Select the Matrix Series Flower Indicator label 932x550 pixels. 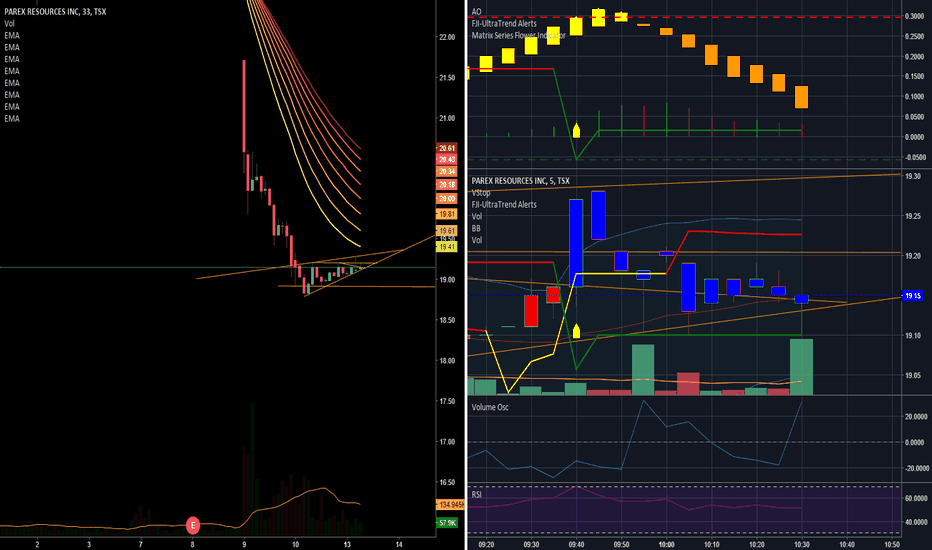click(x=519, y=36)
